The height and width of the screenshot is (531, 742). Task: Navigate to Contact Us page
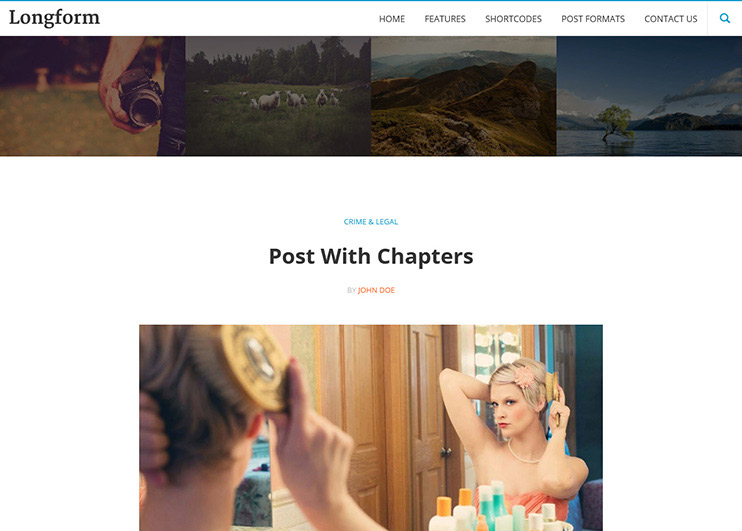click(x=671, y=19)
